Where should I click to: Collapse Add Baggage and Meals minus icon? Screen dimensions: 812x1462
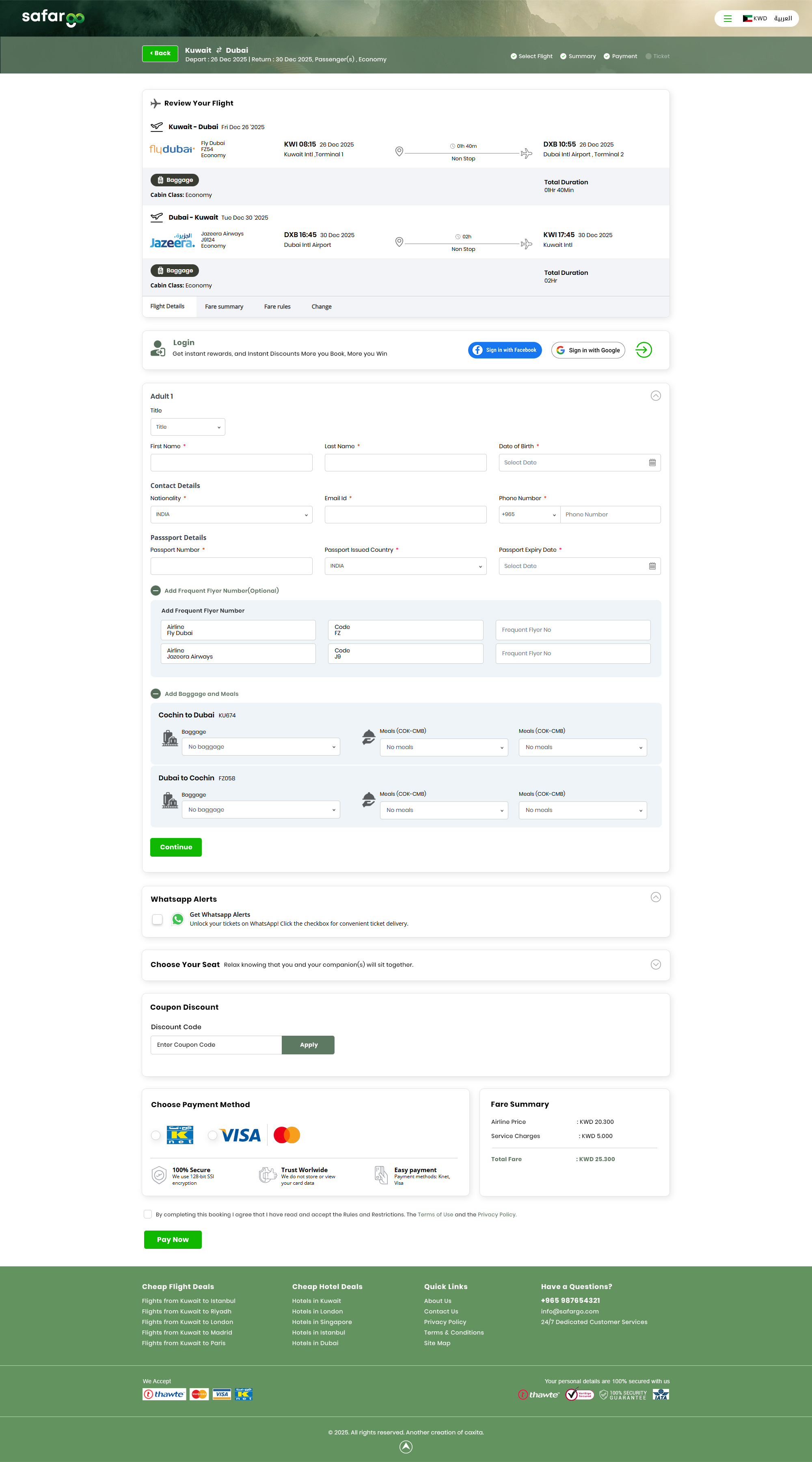(x=155, y=693)
